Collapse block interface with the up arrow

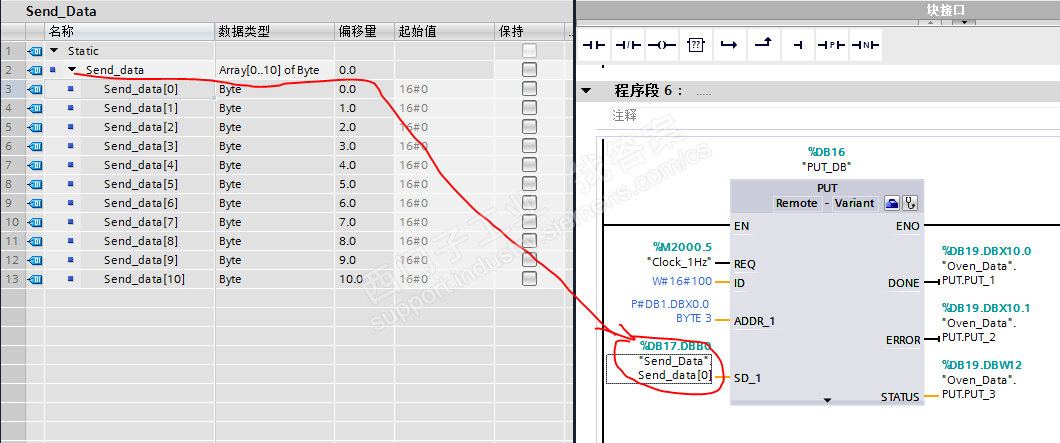click(x=930, y=22)
